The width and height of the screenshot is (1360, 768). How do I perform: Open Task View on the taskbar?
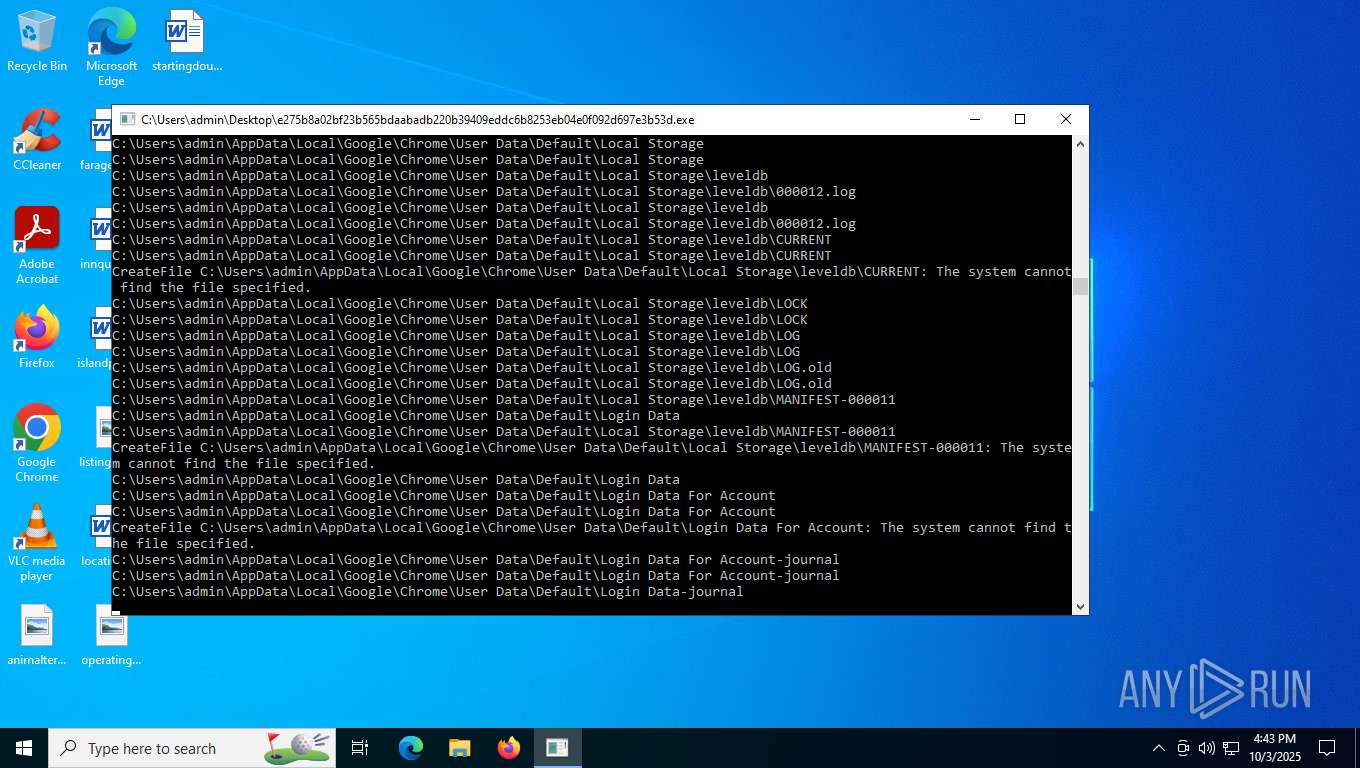pos(360,748)
